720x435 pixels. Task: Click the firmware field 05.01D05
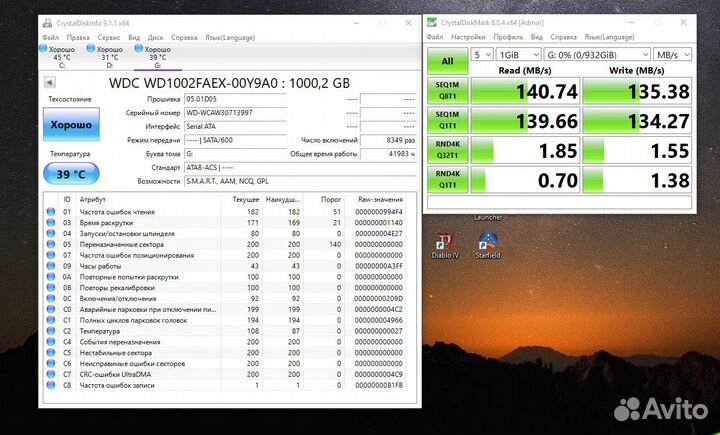[x=235, y=99]
